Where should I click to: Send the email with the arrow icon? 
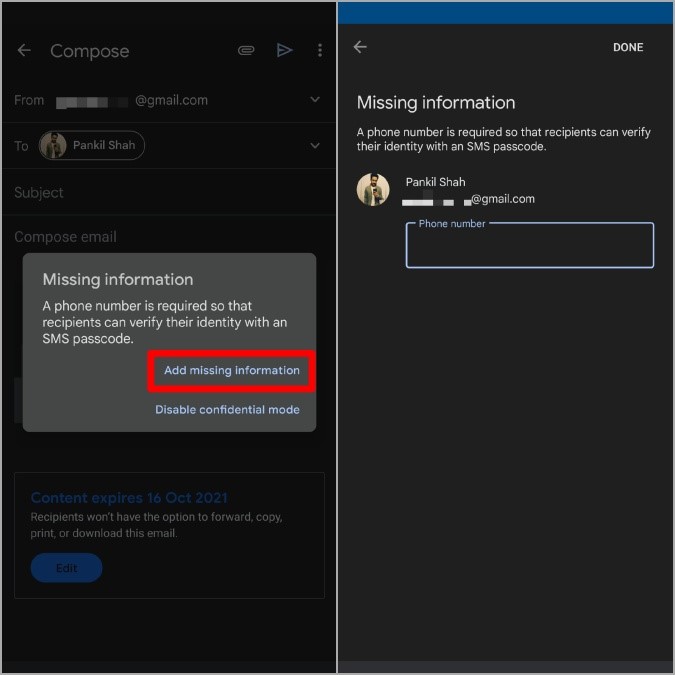point(285,50)
